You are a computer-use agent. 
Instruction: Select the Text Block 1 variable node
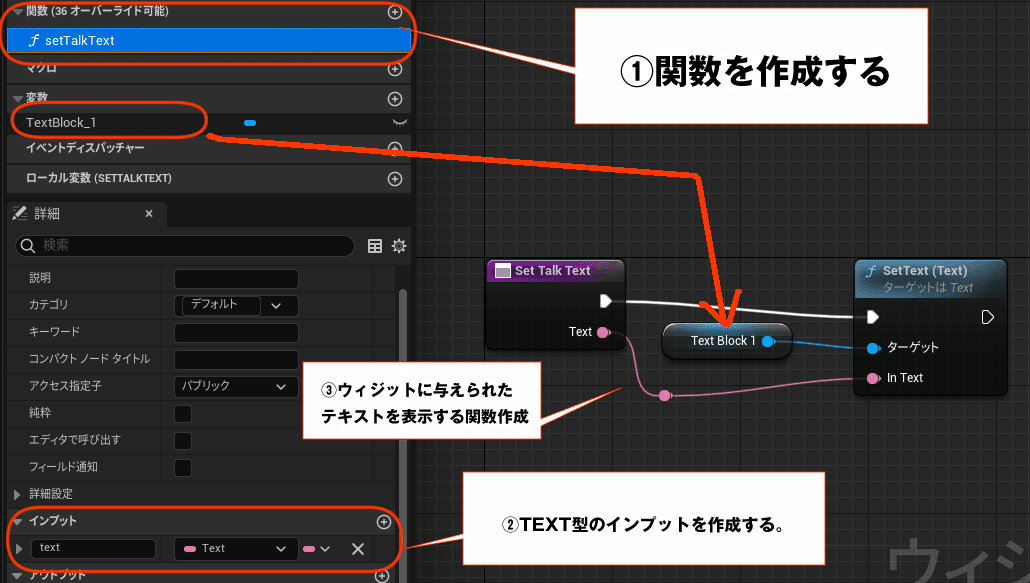coord(727,341)
